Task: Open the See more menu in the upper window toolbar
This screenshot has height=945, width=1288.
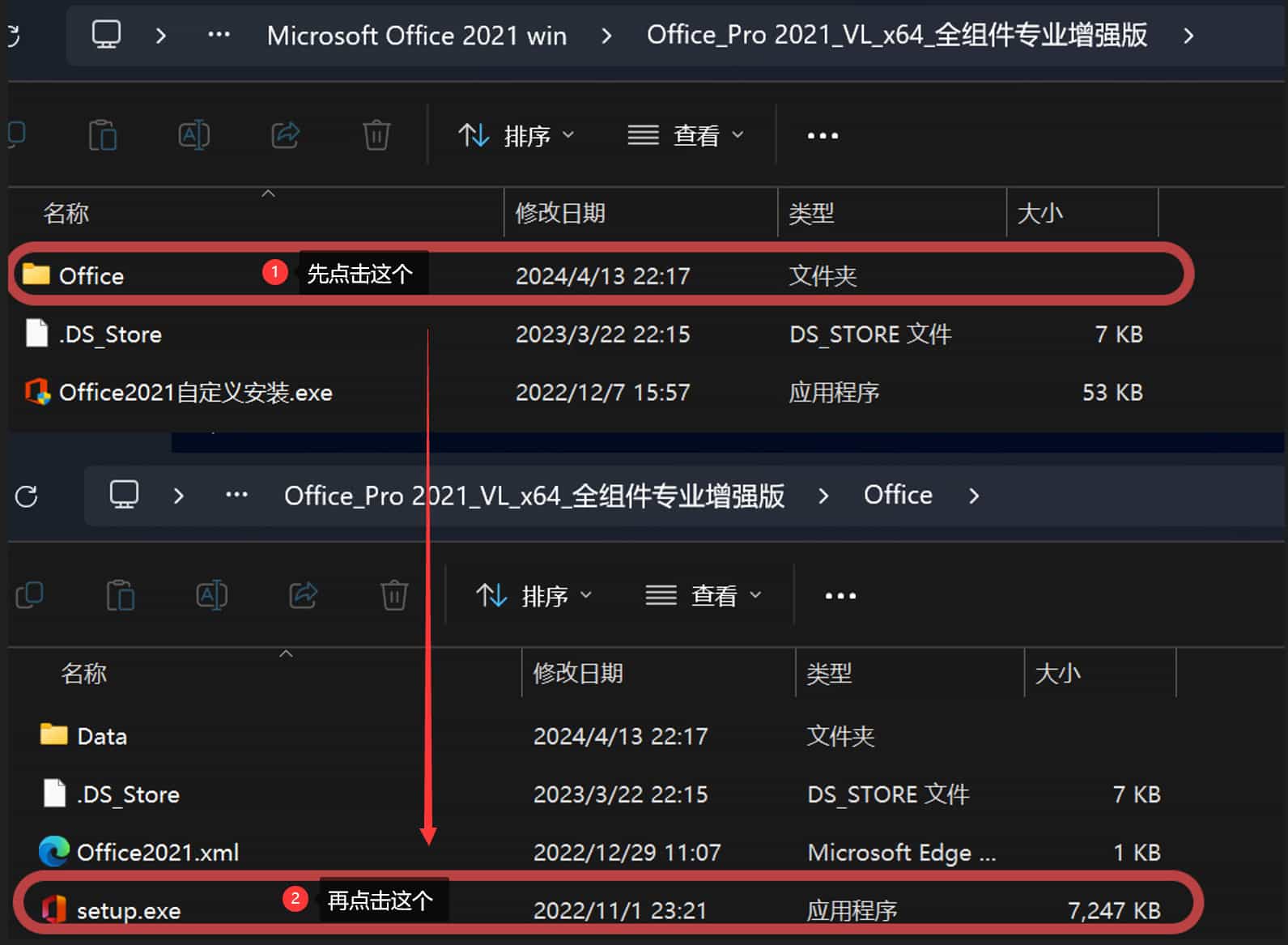Action: tap(823, 135)
